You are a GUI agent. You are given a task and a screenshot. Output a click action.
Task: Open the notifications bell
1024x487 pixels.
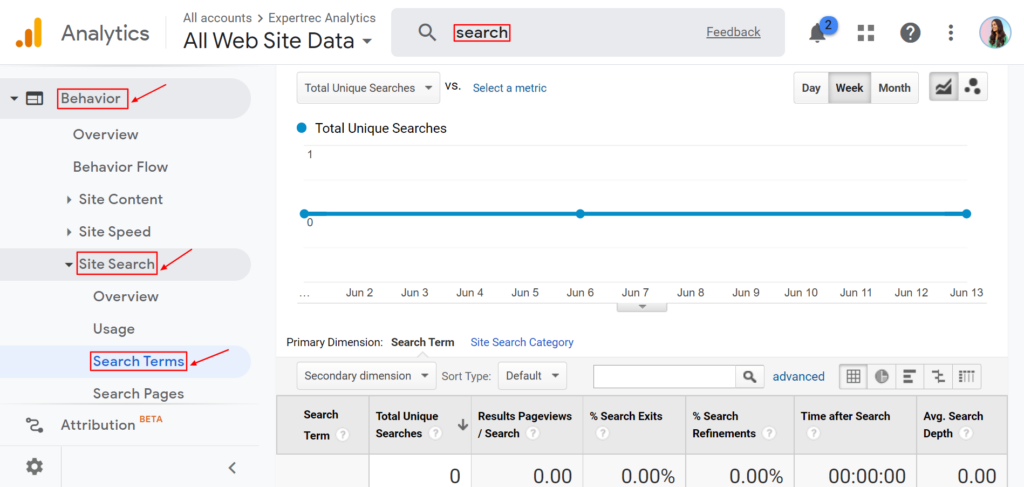(x=817, y=33)
